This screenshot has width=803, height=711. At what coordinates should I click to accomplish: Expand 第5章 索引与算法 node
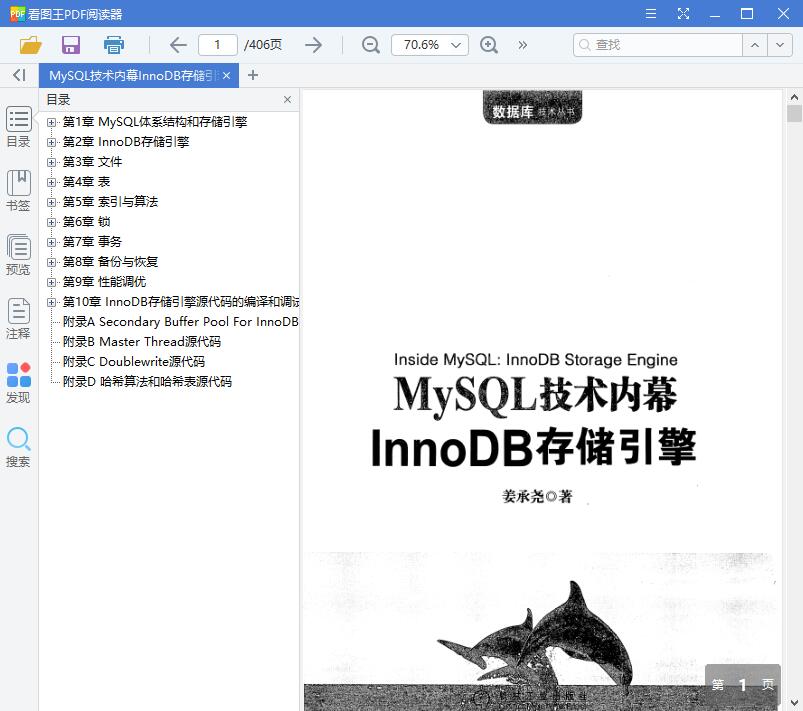tap(51, 202)
